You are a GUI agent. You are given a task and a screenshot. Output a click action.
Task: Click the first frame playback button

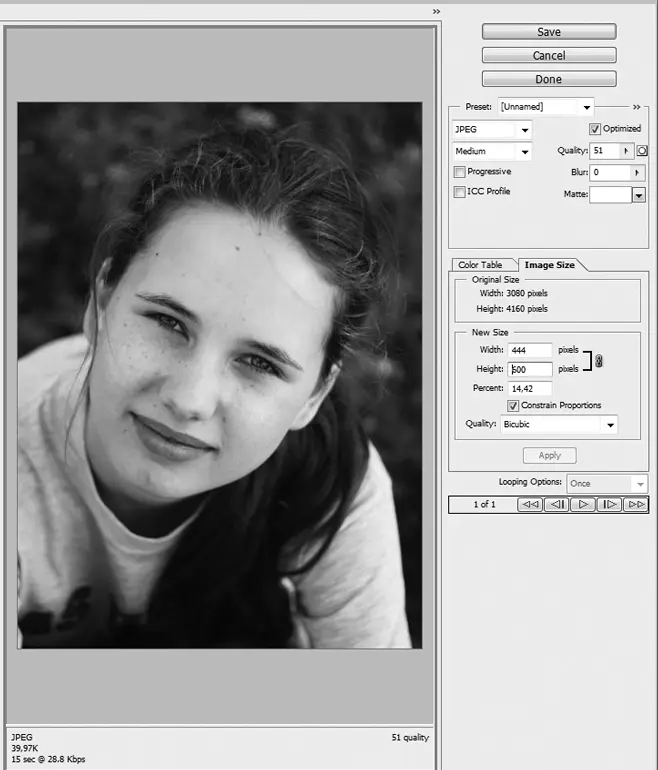(530, 505)
